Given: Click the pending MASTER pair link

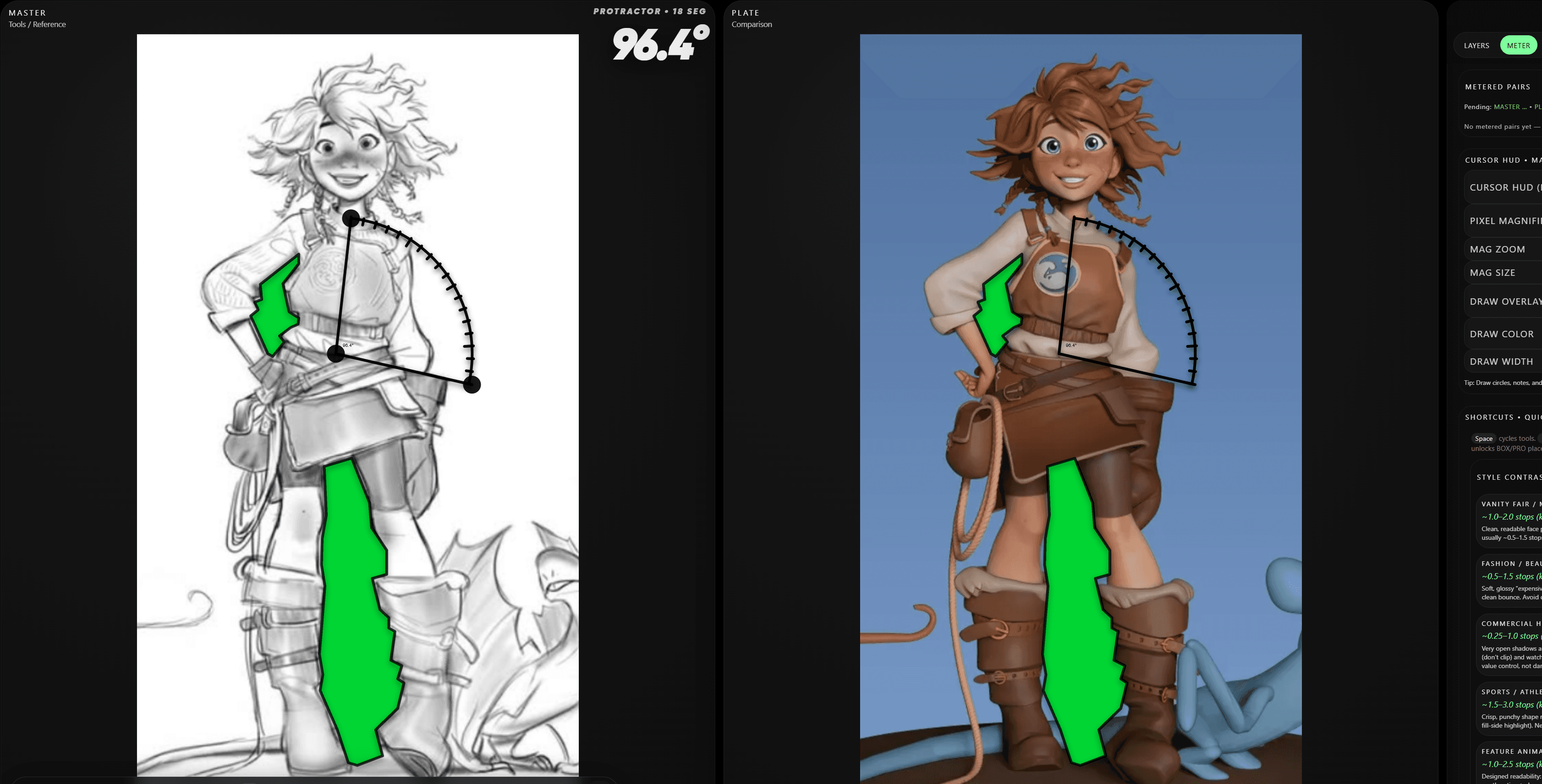Looking at the screenshot, I should click(x=1506, y=106).
